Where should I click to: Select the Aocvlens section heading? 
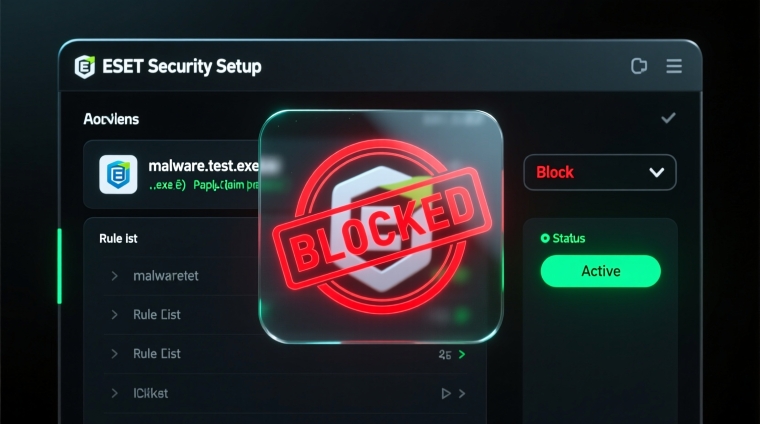[x=111, y=119]
